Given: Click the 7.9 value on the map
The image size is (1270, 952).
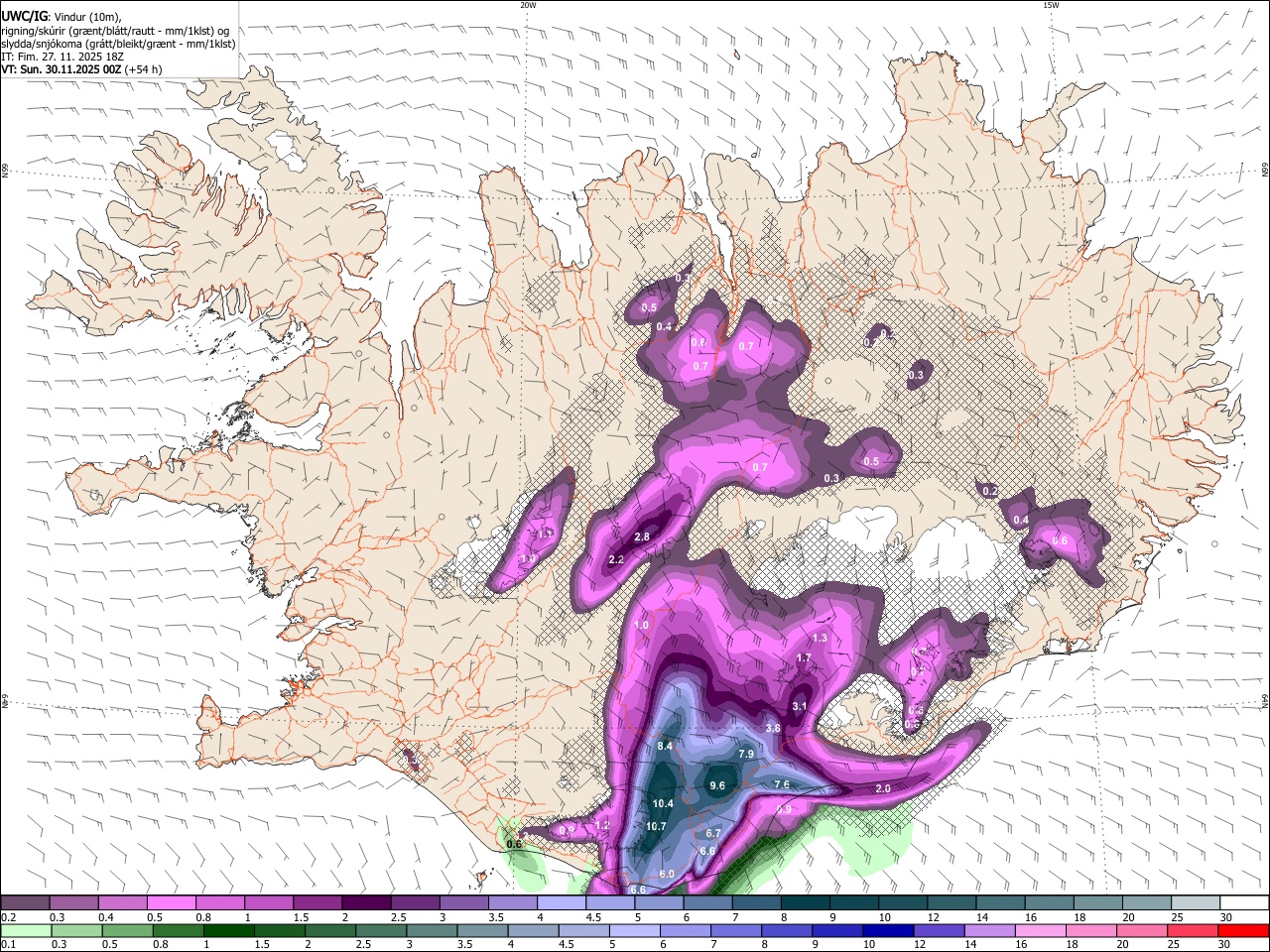Looking at the screenshot, I should point(747,754).
